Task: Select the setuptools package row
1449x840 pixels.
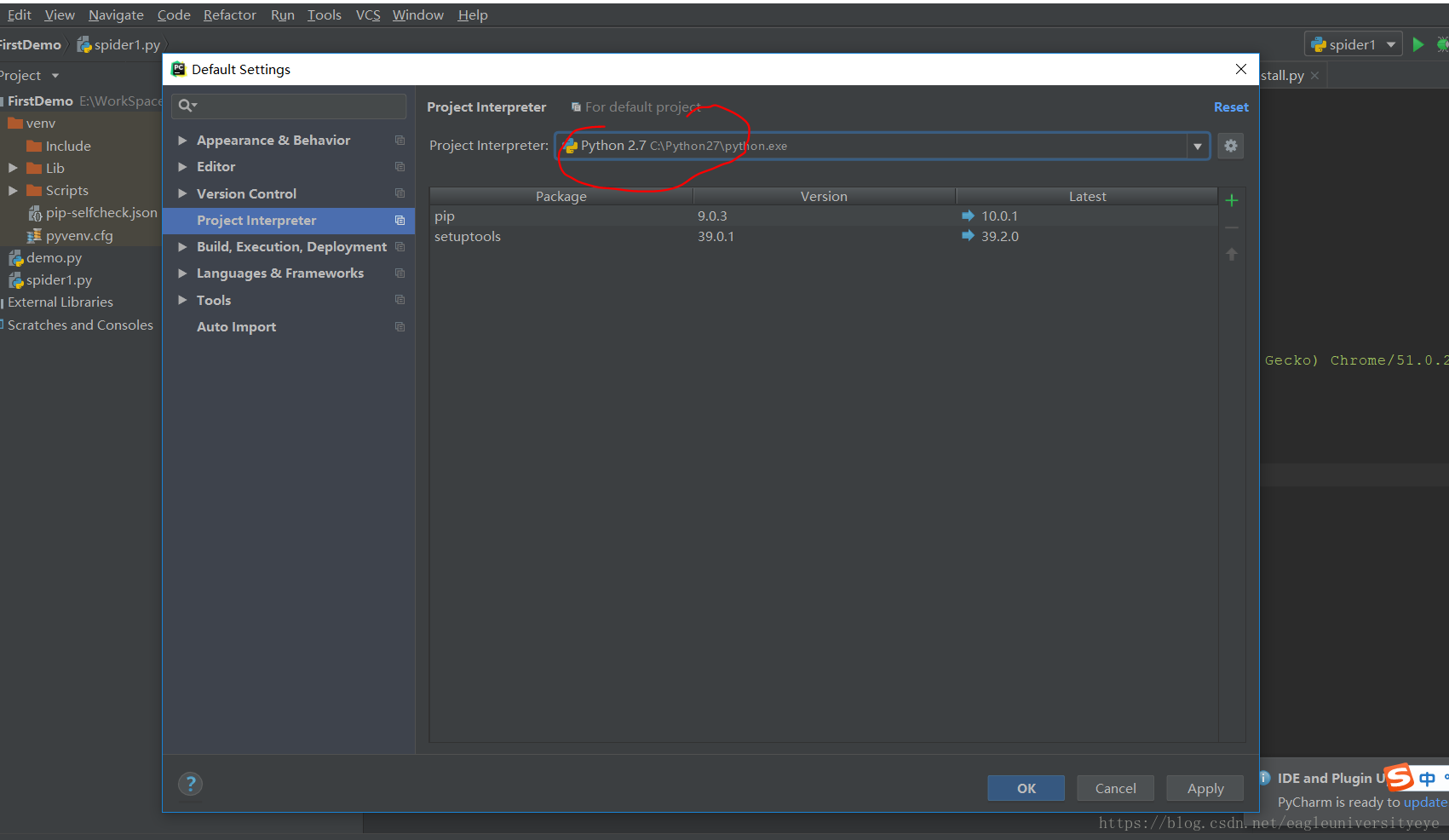Action: coord(824,237)
